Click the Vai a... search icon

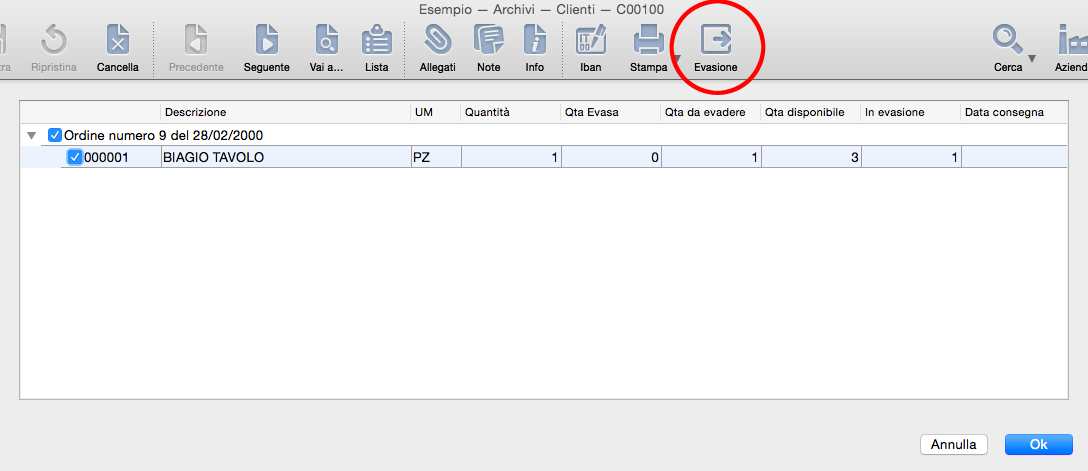326,40
